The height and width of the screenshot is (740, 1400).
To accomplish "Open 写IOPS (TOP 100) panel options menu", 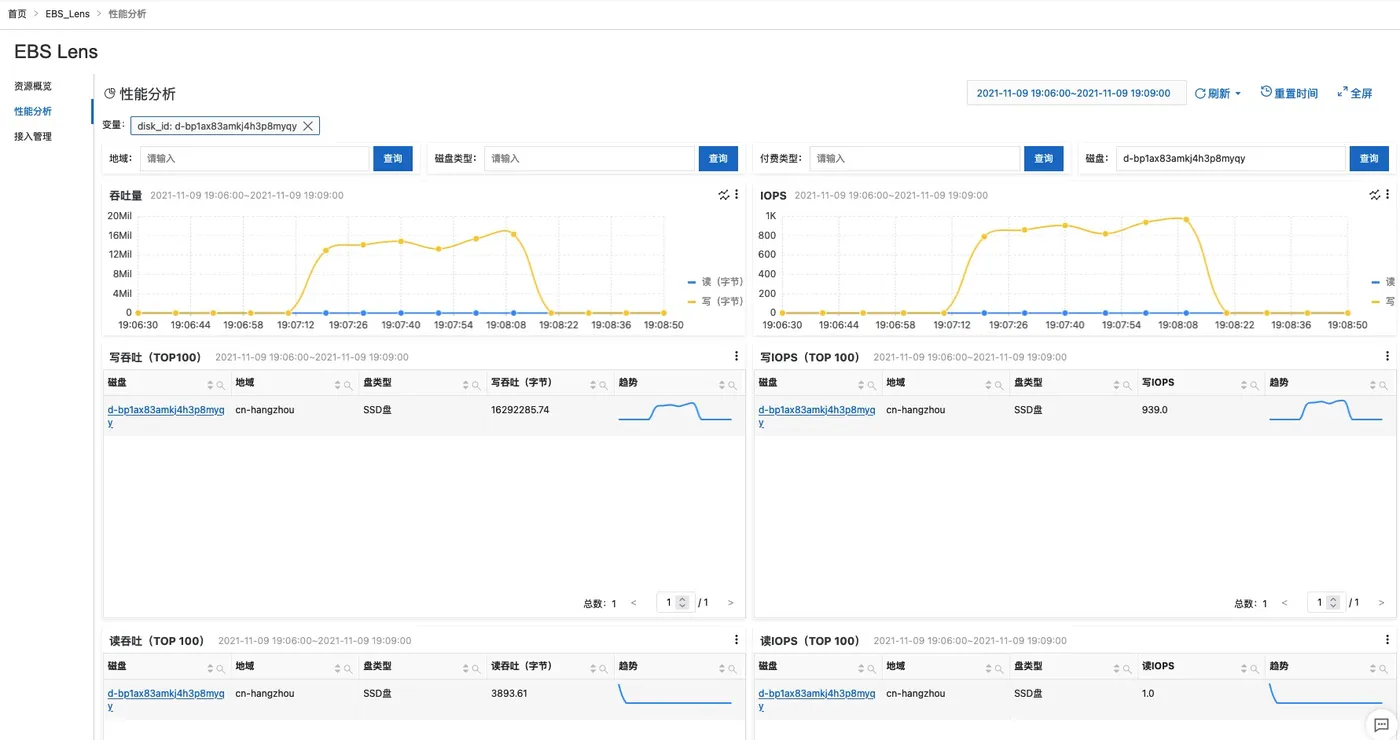I will tap(1387, 356).
